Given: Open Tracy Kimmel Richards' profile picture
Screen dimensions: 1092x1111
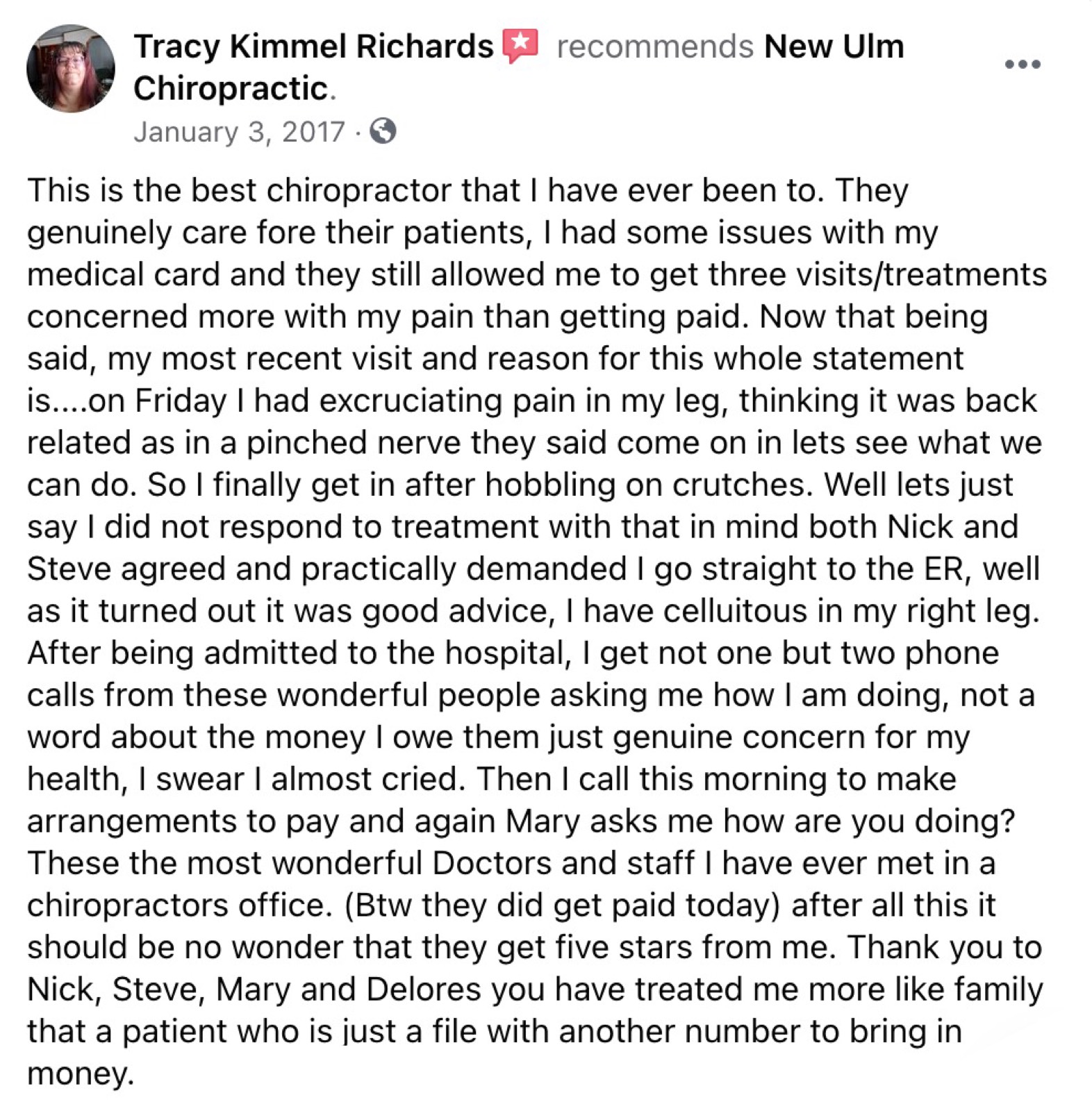Looking at the screenshot, I should [x=70, y=69].
